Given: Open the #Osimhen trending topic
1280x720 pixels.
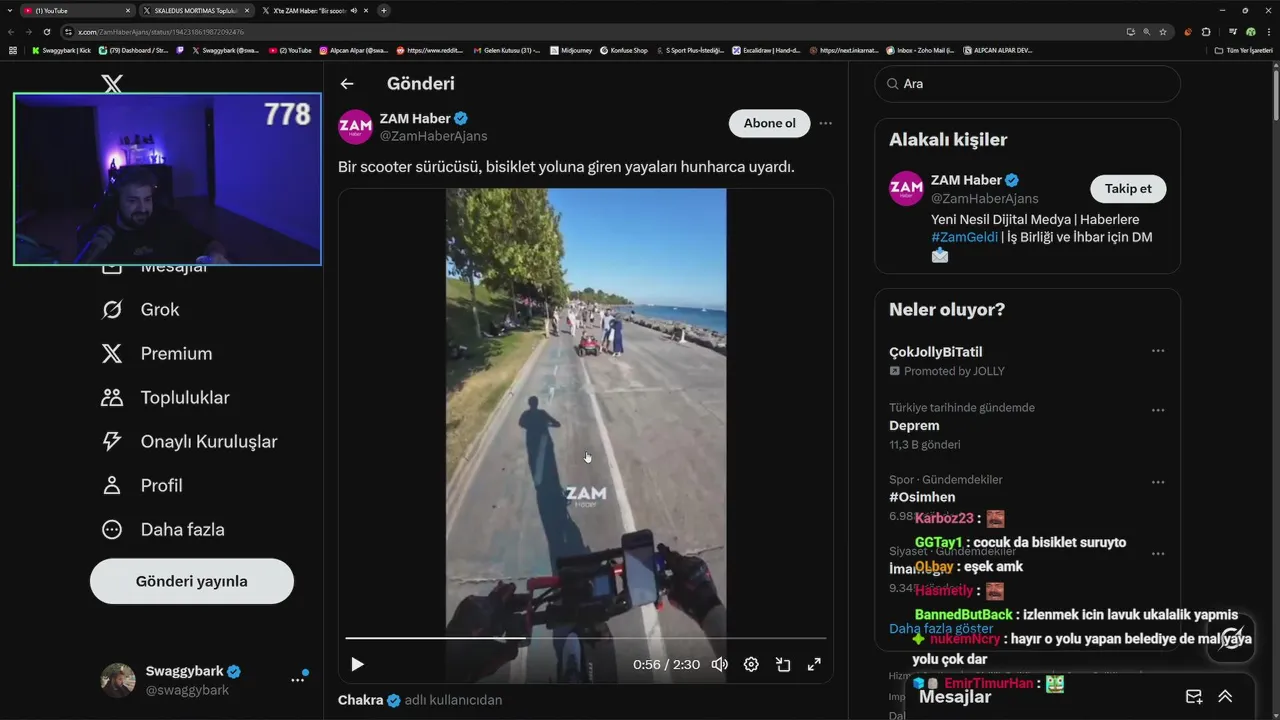Looking at the screenshot, I should click(922, 497).
